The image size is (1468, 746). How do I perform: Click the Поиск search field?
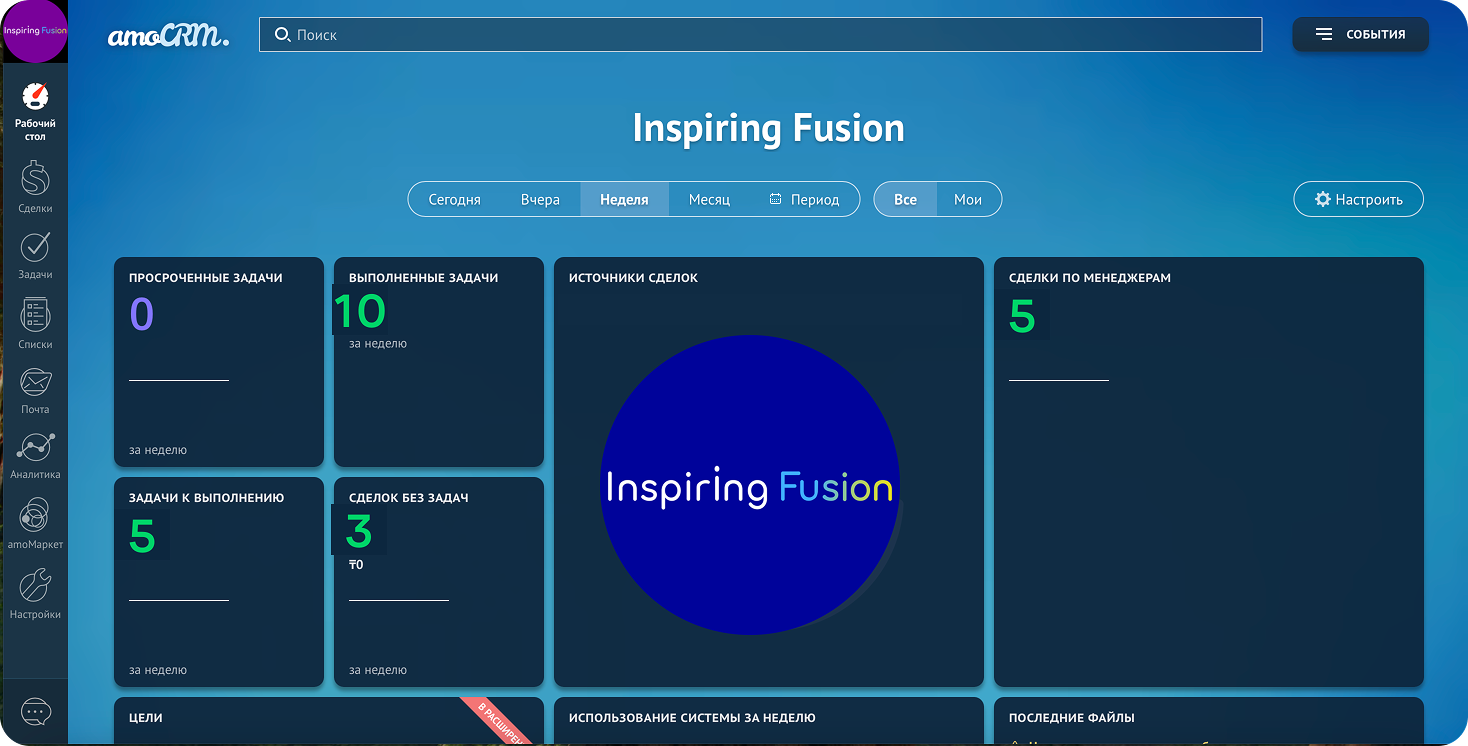click(760, 35)
